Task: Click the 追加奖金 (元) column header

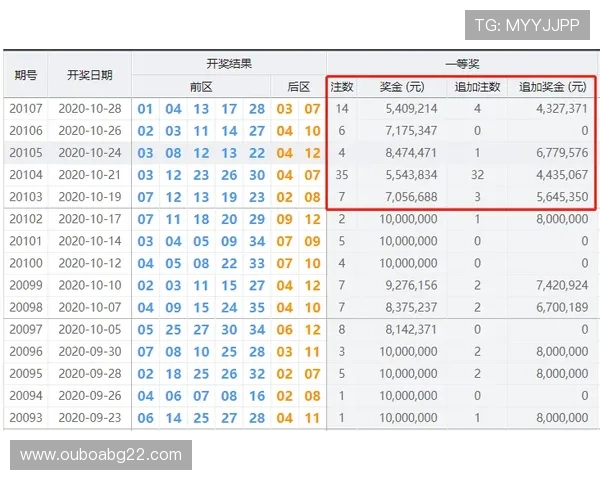Action: click(x=553, y=87)
